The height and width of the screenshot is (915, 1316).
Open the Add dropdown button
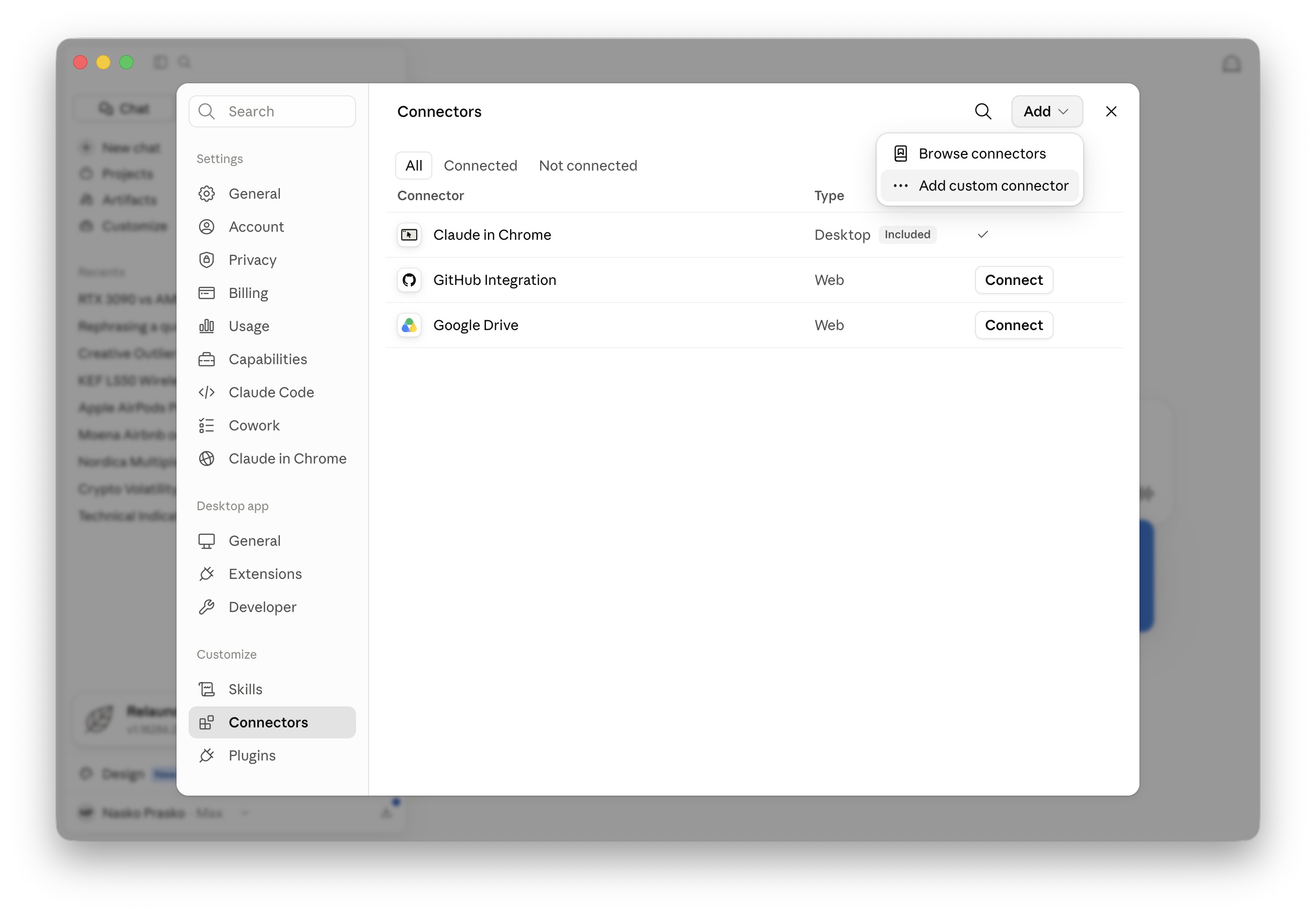click(1047, 111)
